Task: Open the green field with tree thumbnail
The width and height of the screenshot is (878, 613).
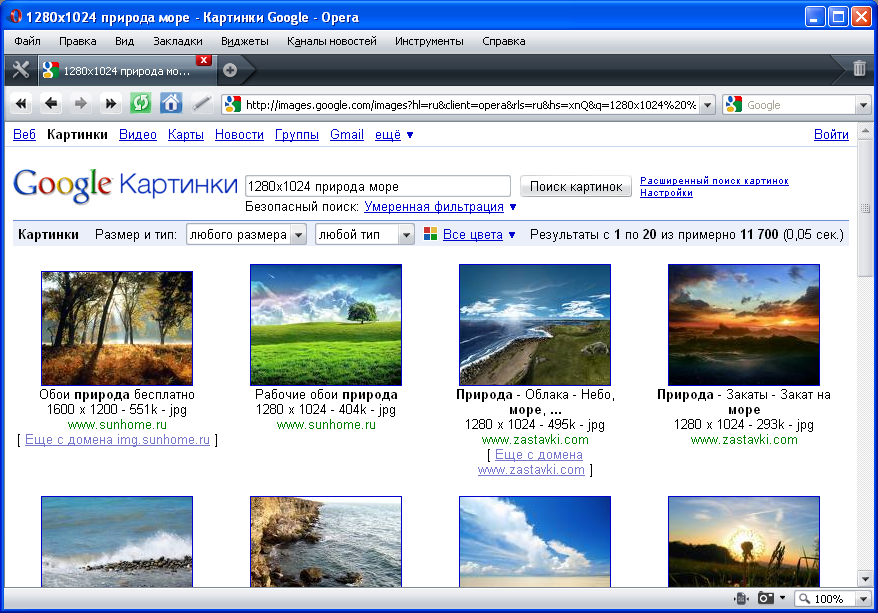Action: click(326, 325)
